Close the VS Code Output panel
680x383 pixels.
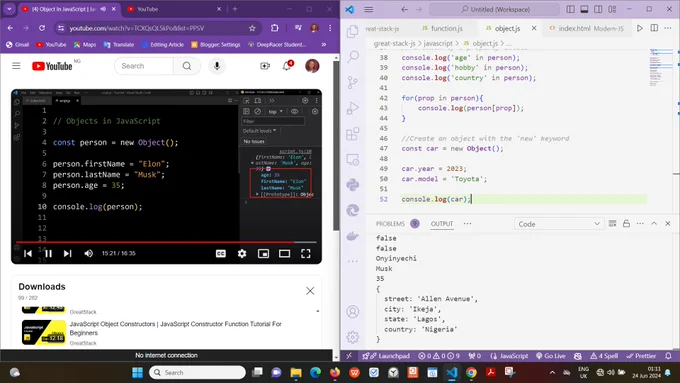668,223
